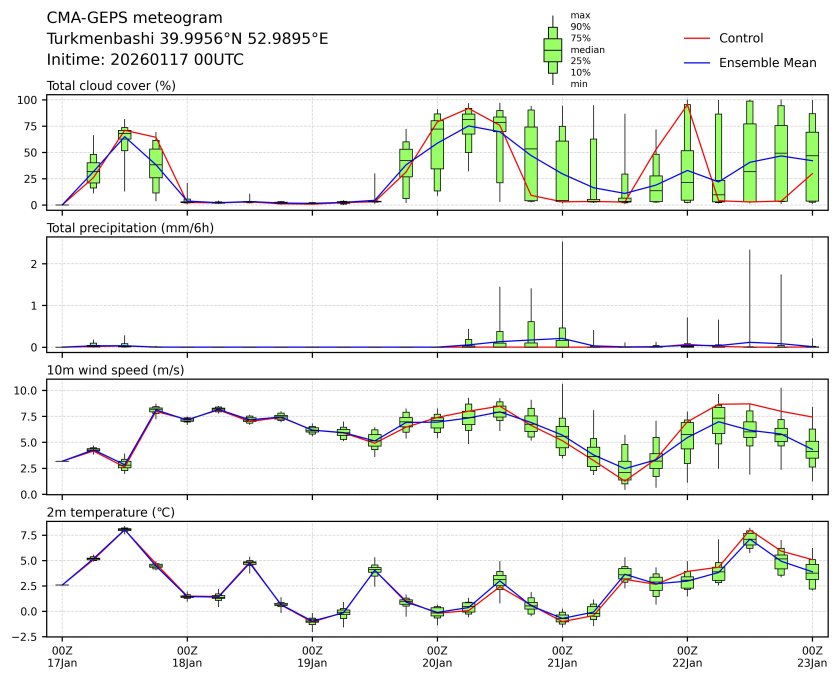Click the 00Z 17Jan axis label
Viewport: 839px width, 680px height.
pos(62,656)
